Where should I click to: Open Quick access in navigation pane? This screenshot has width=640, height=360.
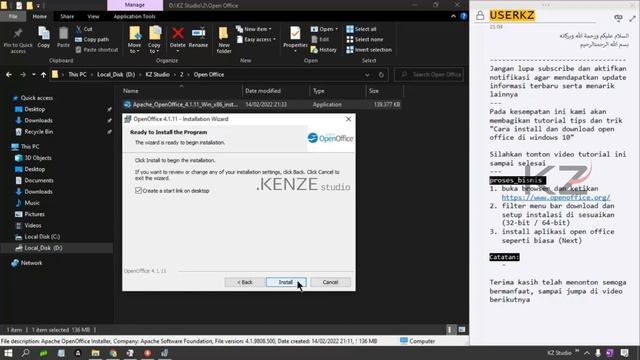click(36, 98)
